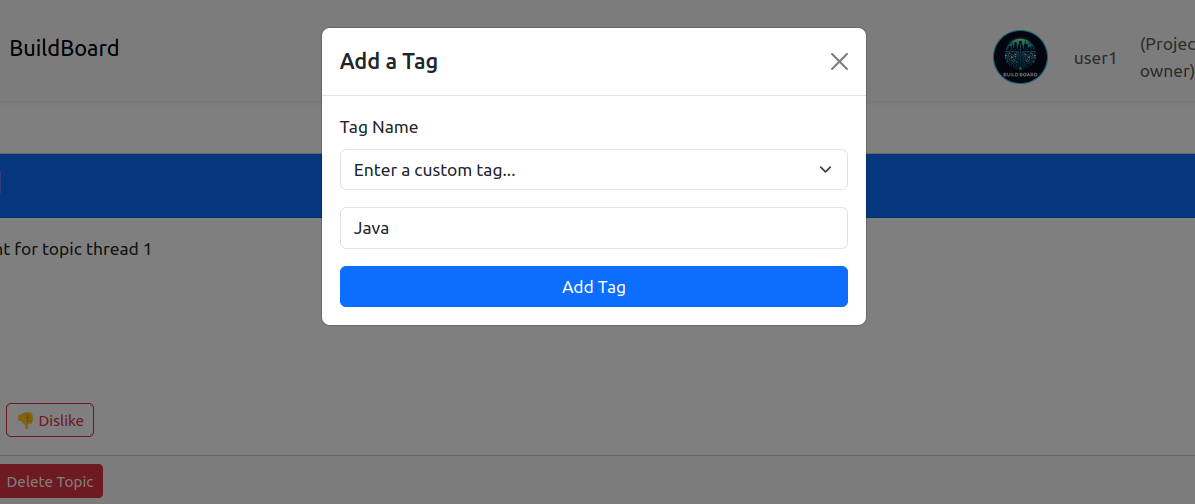Go to the BuildBoard home link

coord(64,48)
